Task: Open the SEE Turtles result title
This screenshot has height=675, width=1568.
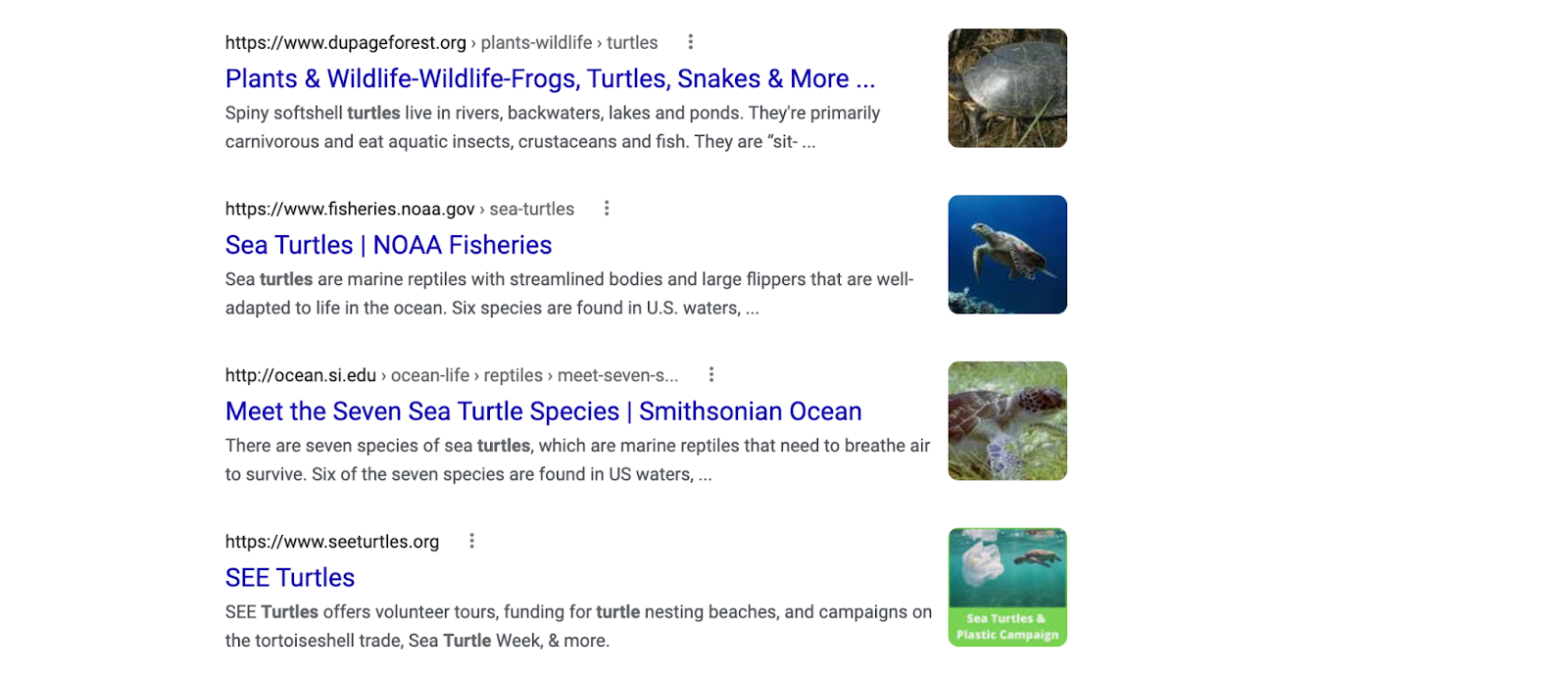Action: pos(290,578)
